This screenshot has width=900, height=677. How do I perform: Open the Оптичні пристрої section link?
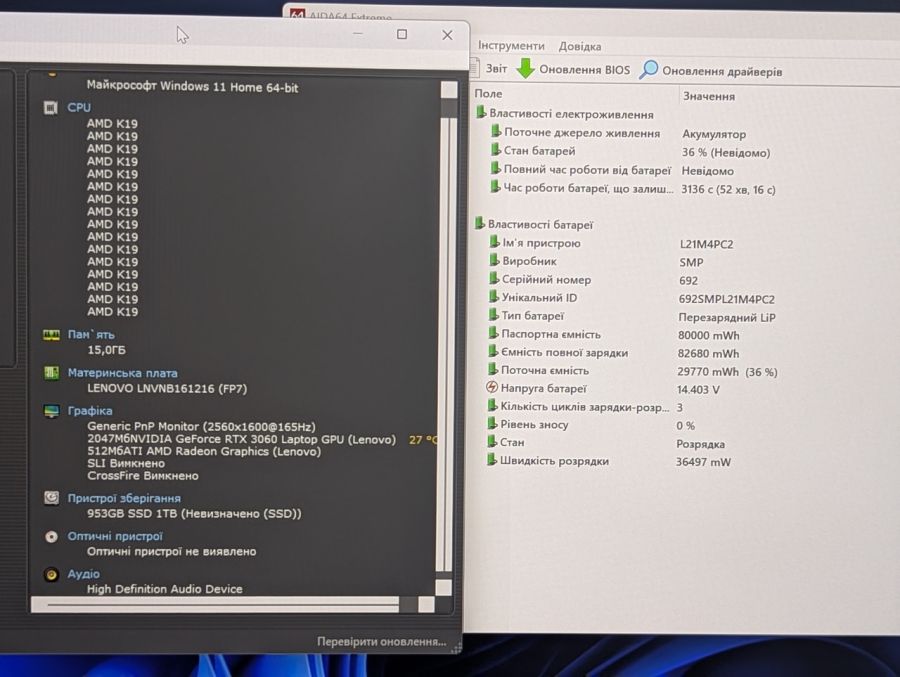coord(115,536)
